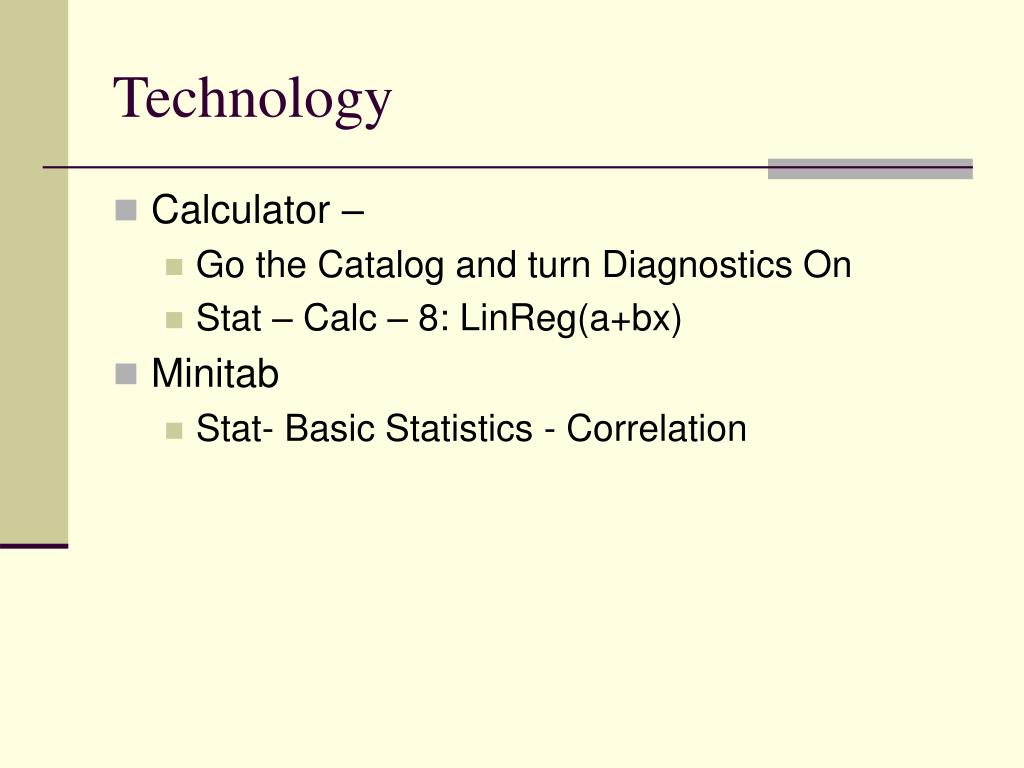Click the olive vertical sidebar strip
This screenshot has height=768, width=1024.
tap(34, 271)
